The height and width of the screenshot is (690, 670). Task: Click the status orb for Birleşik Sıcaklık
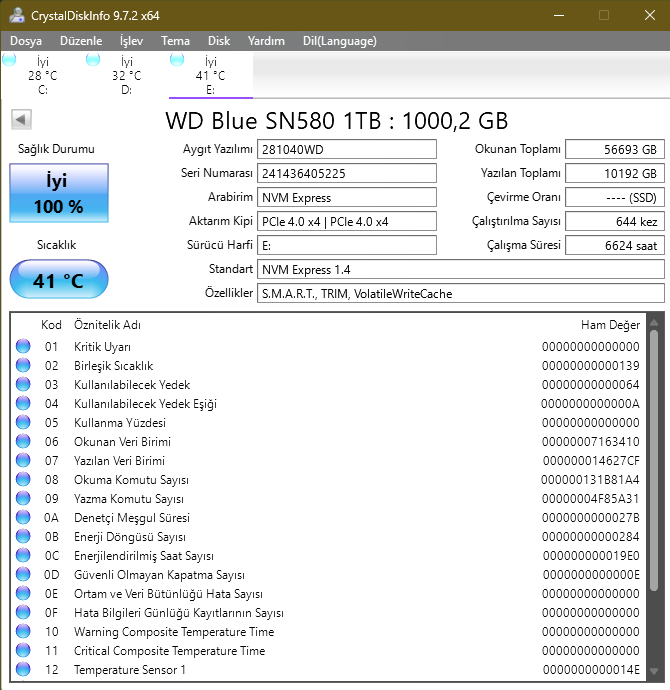point(23,365)
